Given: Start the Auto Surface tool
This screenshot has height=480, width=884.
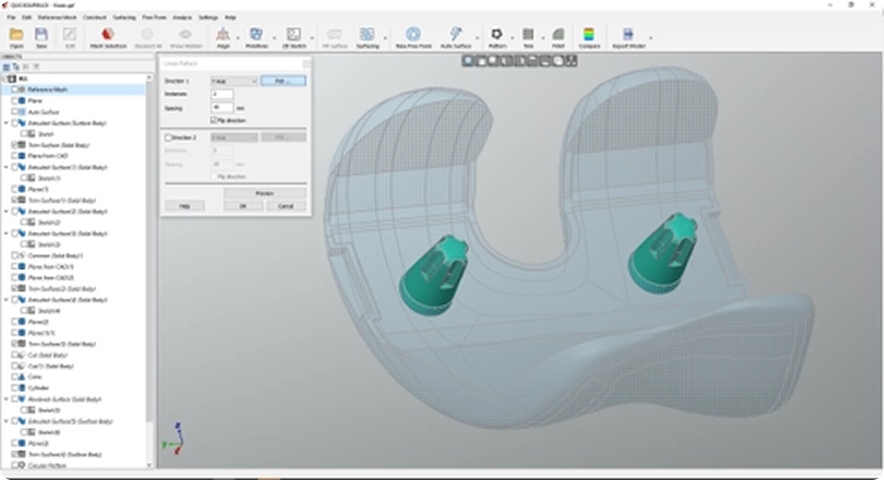Looking at the screenshot, I should coord(456,37).
